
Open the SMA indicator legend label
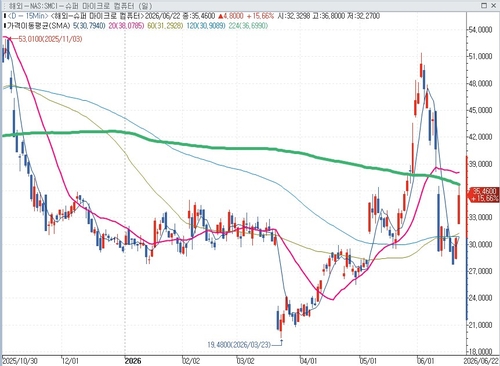click(38, 26)
